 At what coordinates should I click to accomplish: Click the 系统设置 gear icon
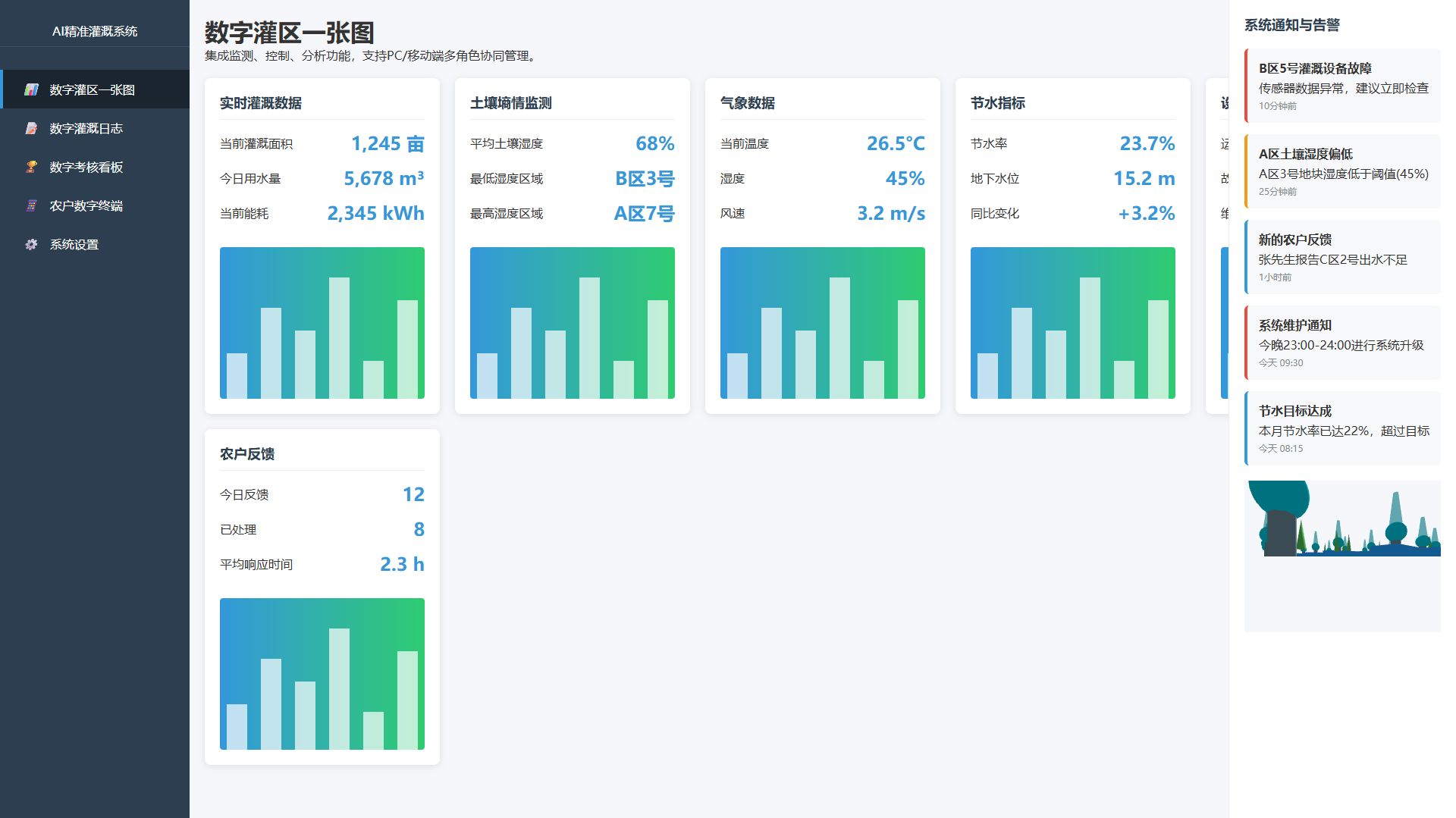coord(31,244)
